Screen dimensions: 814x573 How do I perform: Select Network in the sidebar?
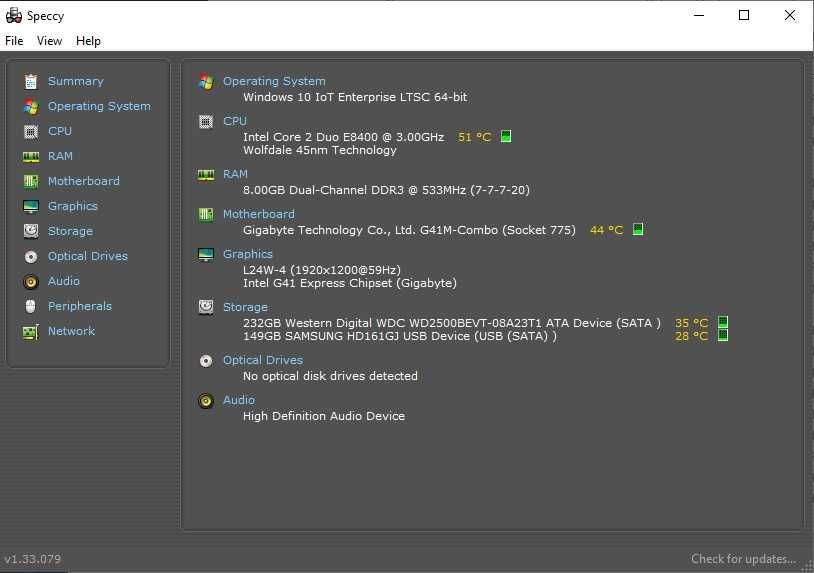click(x=71, y=331)
